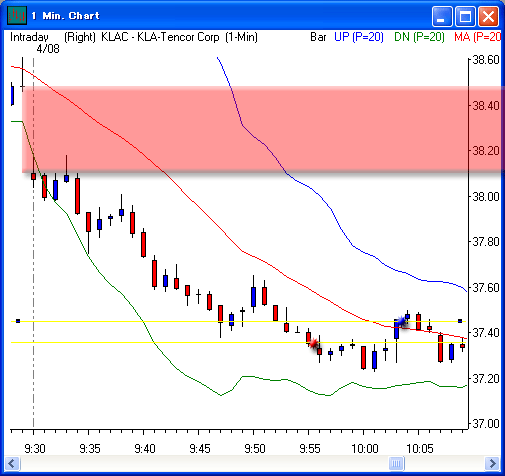Click the KLAC - KLA-Tencor Corp title
Image resolution: width=505 pixels, height=476 pixels.
click(x=160, y=37)
